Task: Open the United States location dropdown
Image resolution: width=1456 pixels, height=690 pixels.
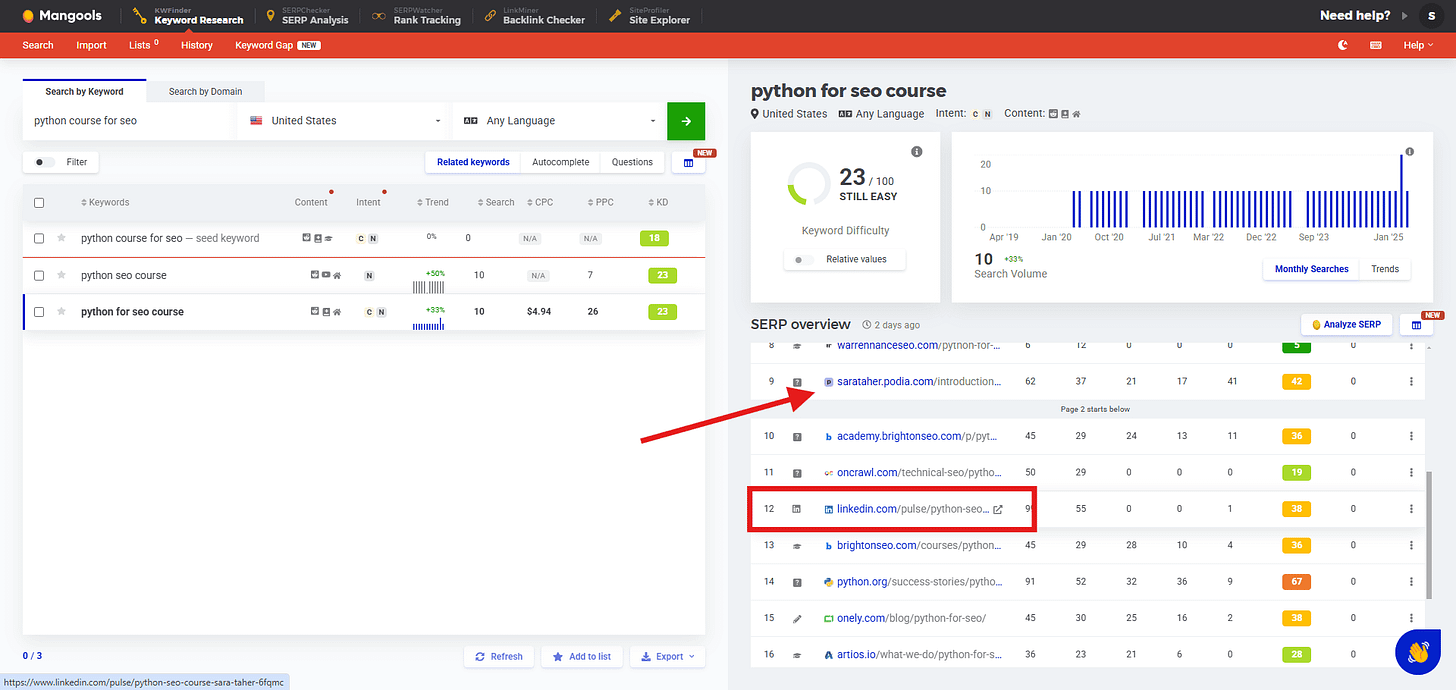Action: click(344, 121)
